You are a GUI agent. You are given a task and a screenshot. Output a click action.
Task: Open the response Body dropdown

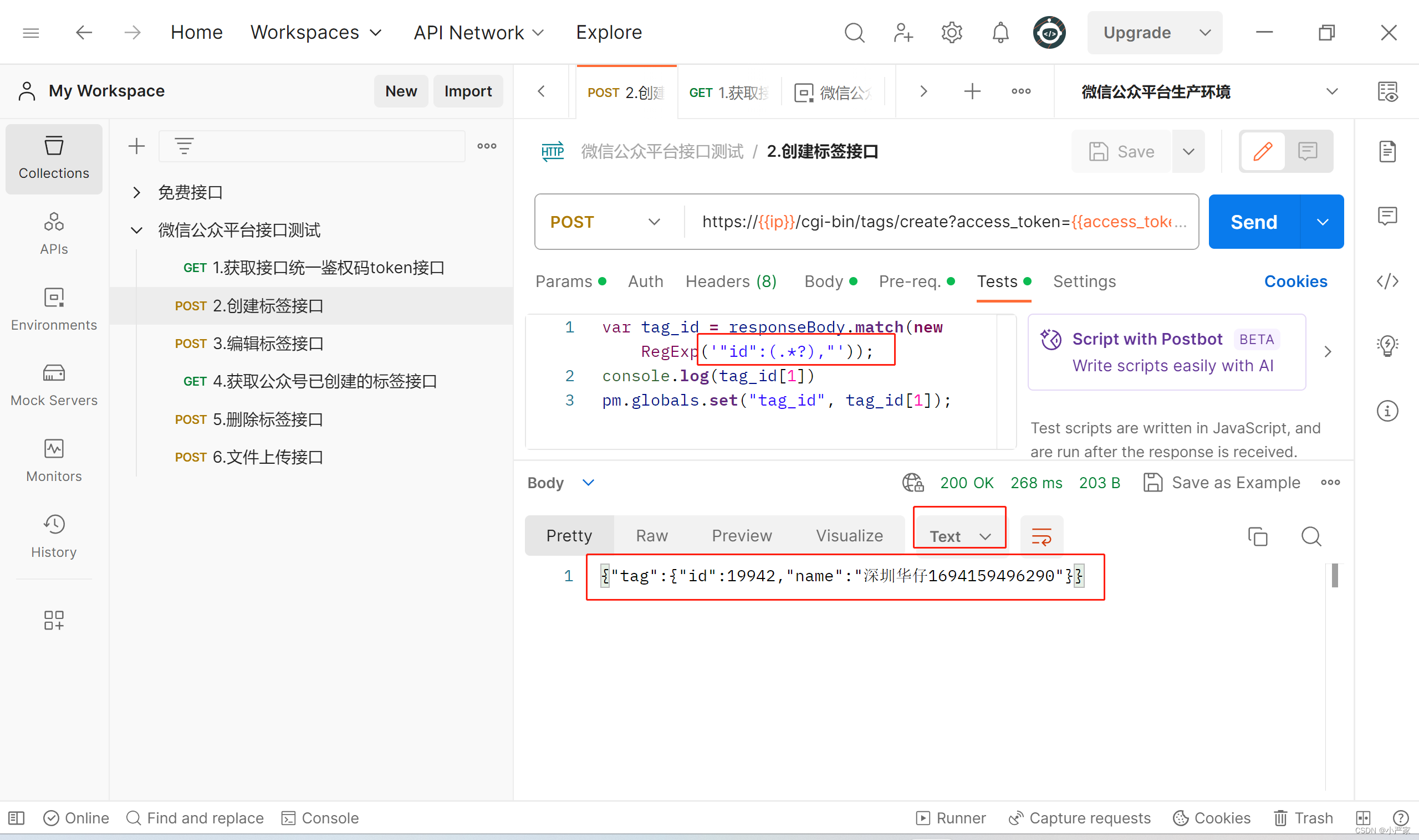tap(560, 482)
